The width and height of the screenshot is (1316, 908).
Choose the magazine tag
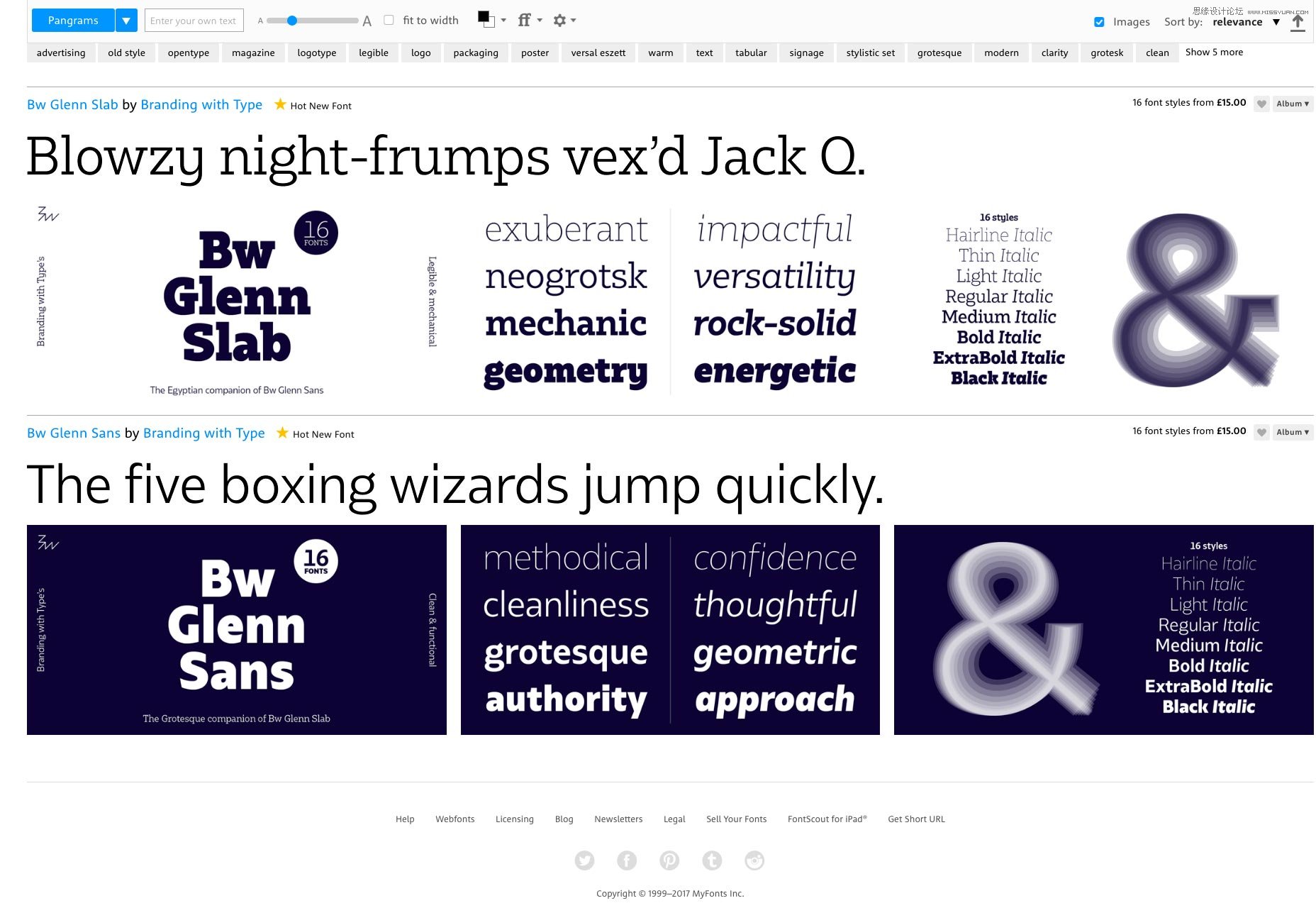click(x=253, y=52)
